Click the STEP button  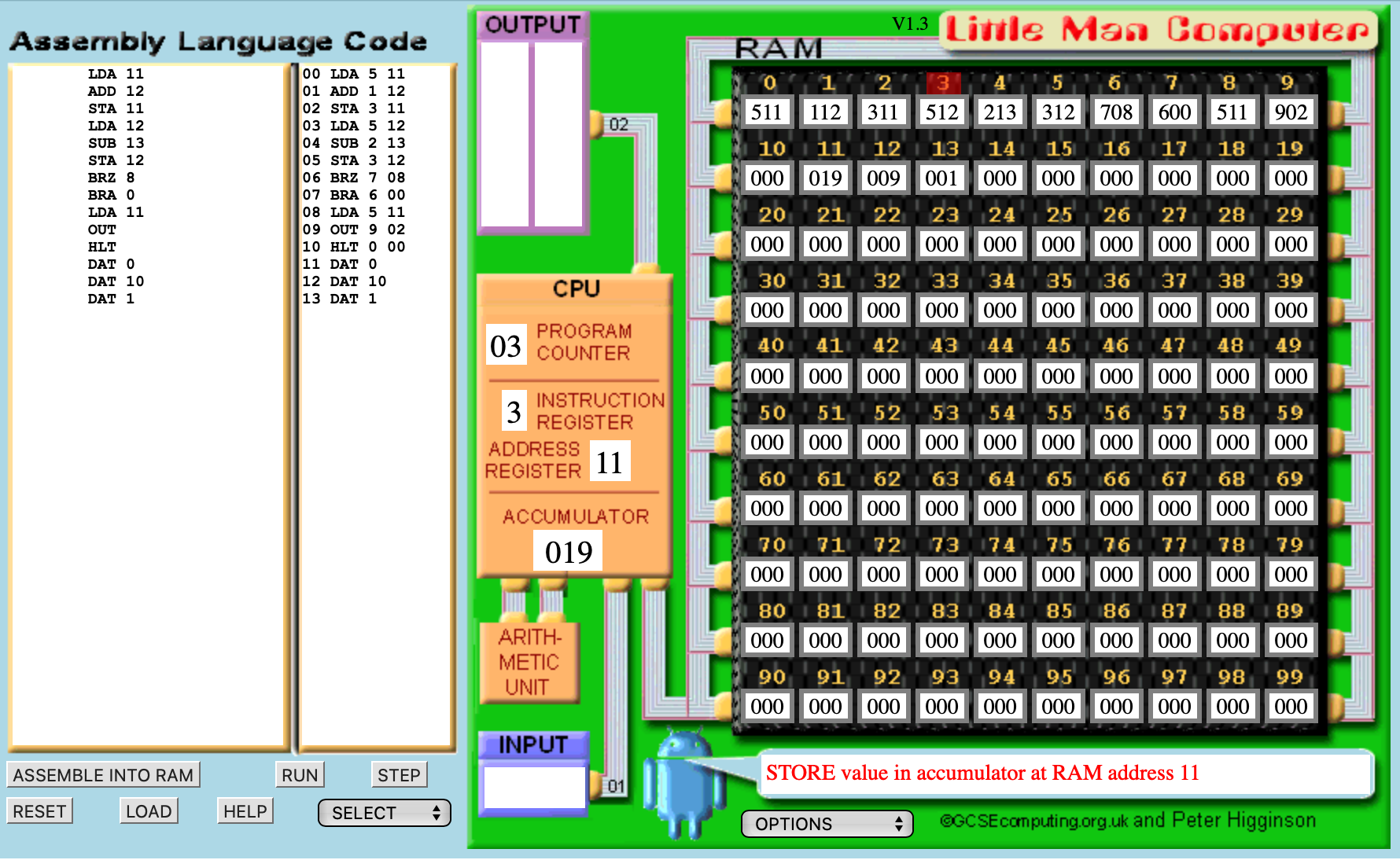pyautogui.click(x=399, y=775)
